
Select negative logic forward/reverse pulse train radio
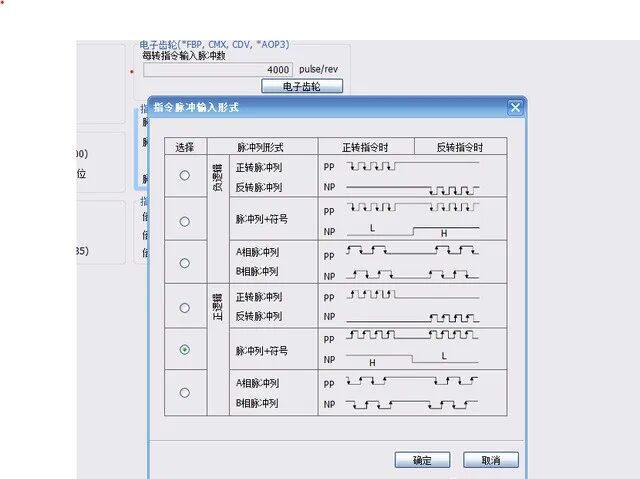[184, 175]
